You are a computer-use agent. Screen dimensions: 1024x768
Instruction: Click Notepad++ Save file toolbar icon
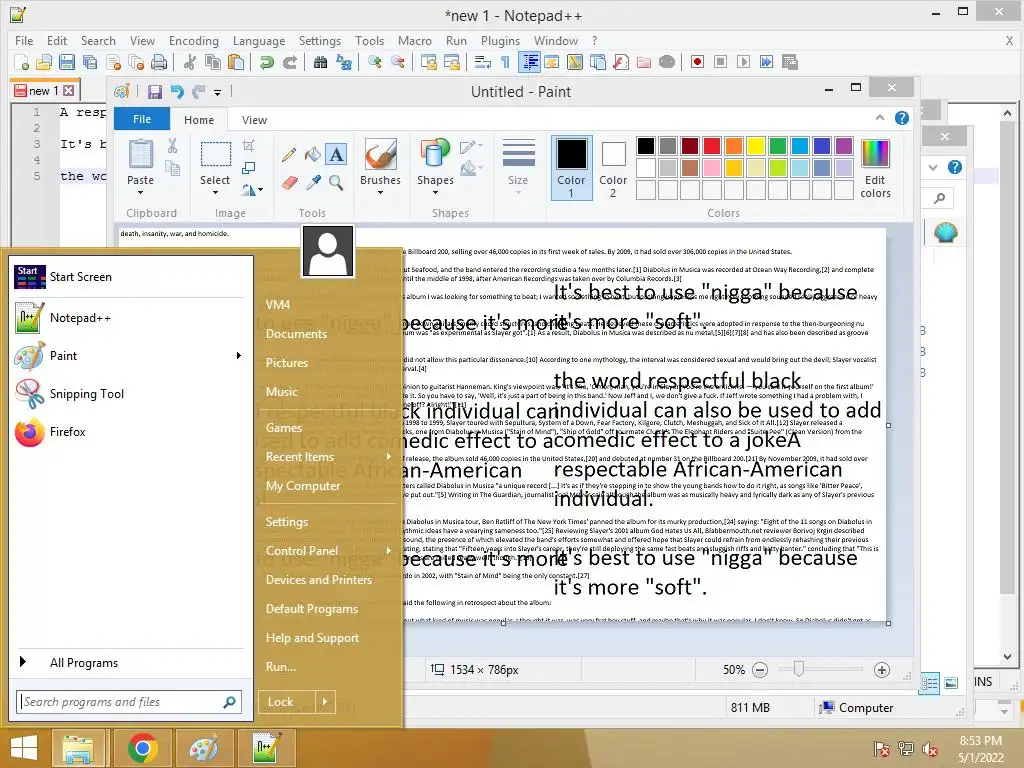pyautogui.click(x=67, y=62)
